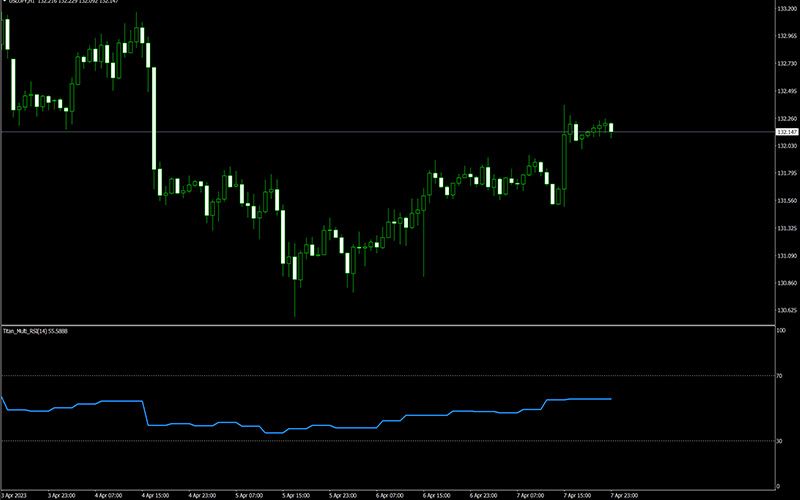
Task: Select the 132.730 price scale label
Action: (x=787, y=64)
